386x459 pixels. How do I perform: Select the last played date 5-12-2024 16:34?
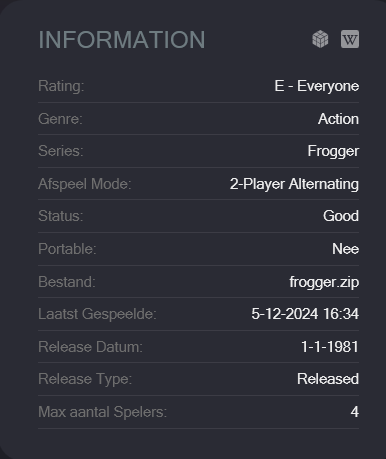(x=305, y=314)
